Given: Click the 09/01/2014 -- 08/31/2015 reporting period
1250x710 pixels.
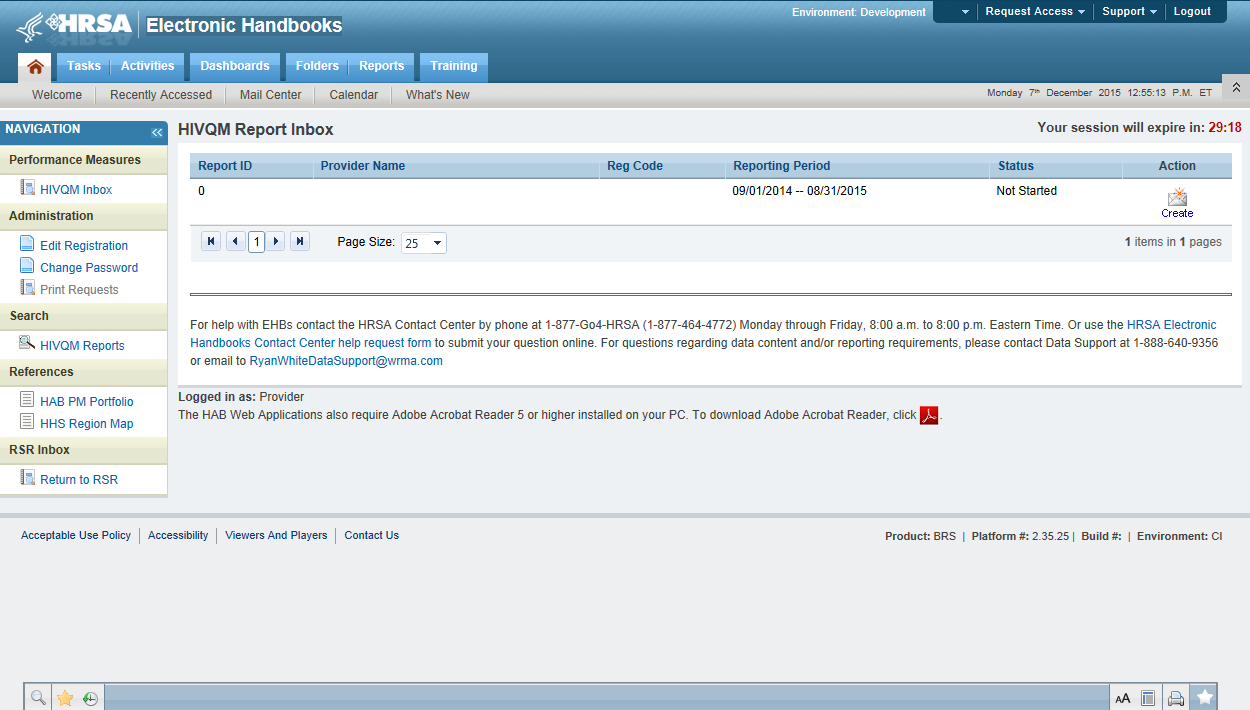Looking at the screenshot, I should [x=800, y=191].
